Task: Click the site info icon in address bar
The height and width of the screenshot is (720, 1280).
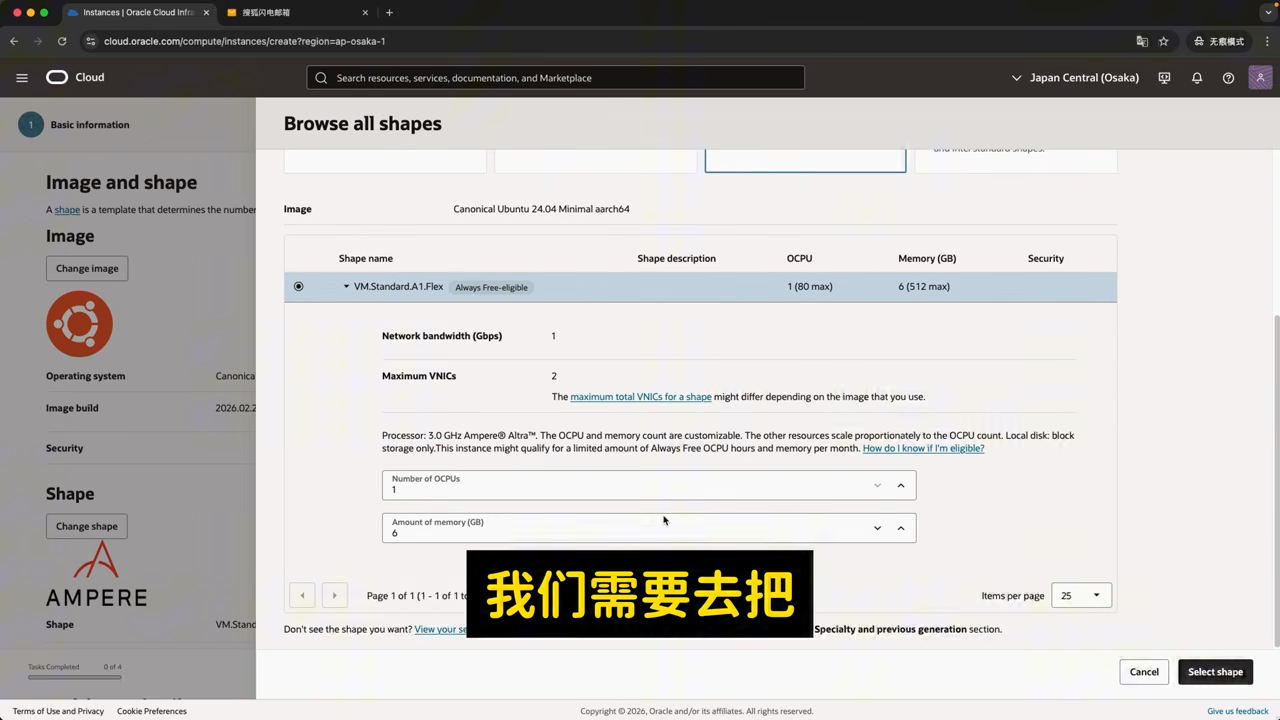Action: pos(91,41)
